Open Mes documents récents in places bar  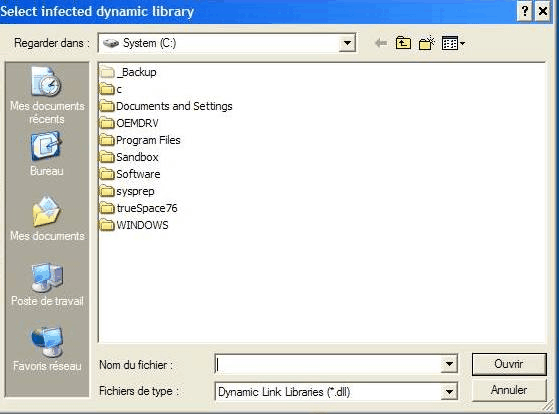[47, 95]
